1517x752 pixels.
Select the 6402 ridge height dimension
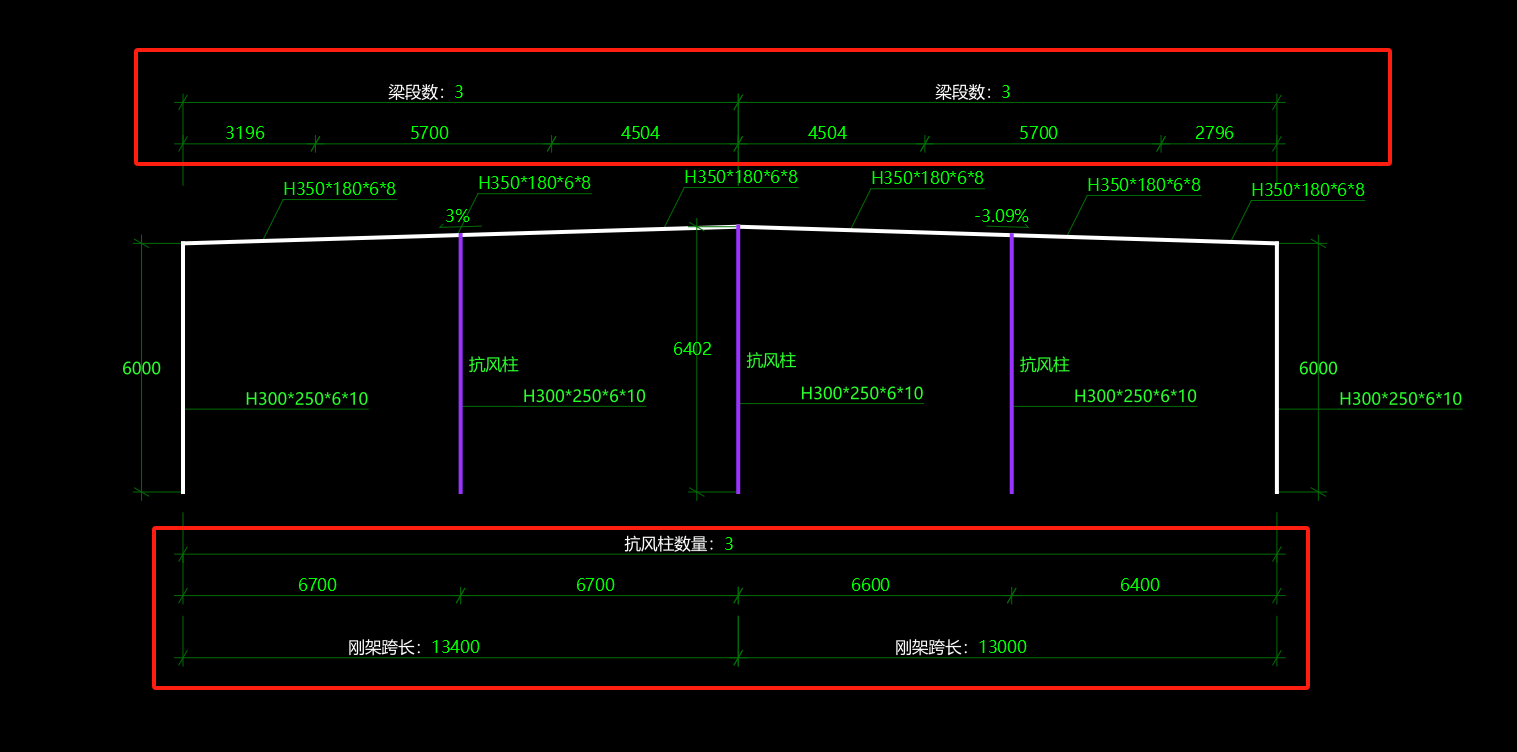coord(692,349)
